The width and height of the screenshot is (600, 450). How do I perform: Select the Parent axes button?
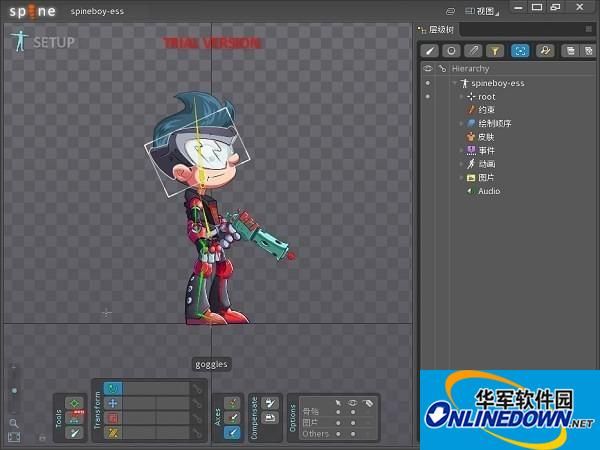pyautogui.click(x=232, y=418)
